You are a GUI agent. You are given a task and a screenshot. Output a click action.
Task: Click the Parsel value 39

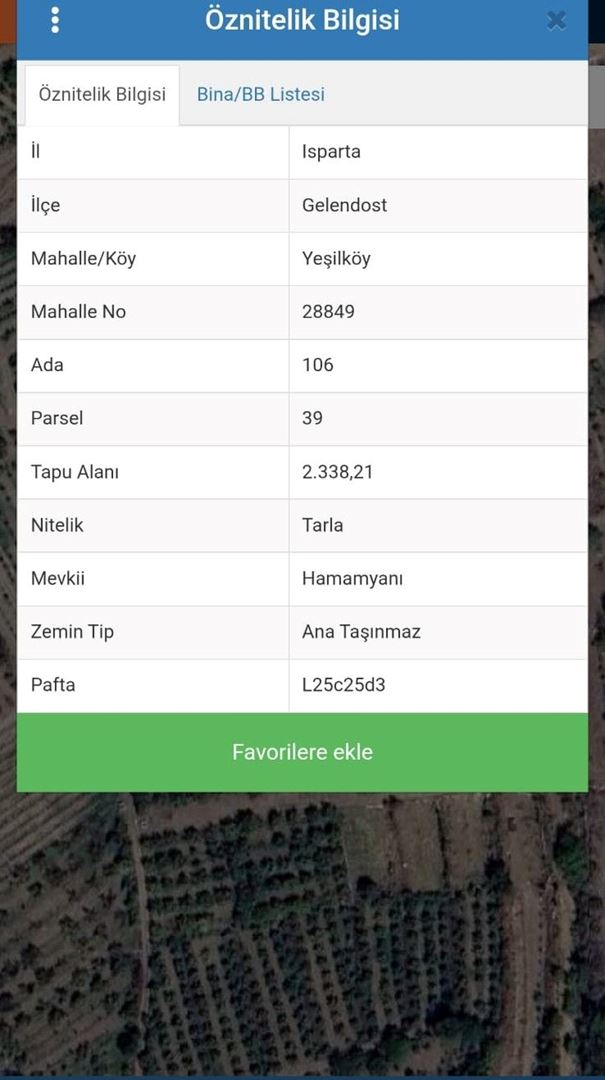[312, 418]
